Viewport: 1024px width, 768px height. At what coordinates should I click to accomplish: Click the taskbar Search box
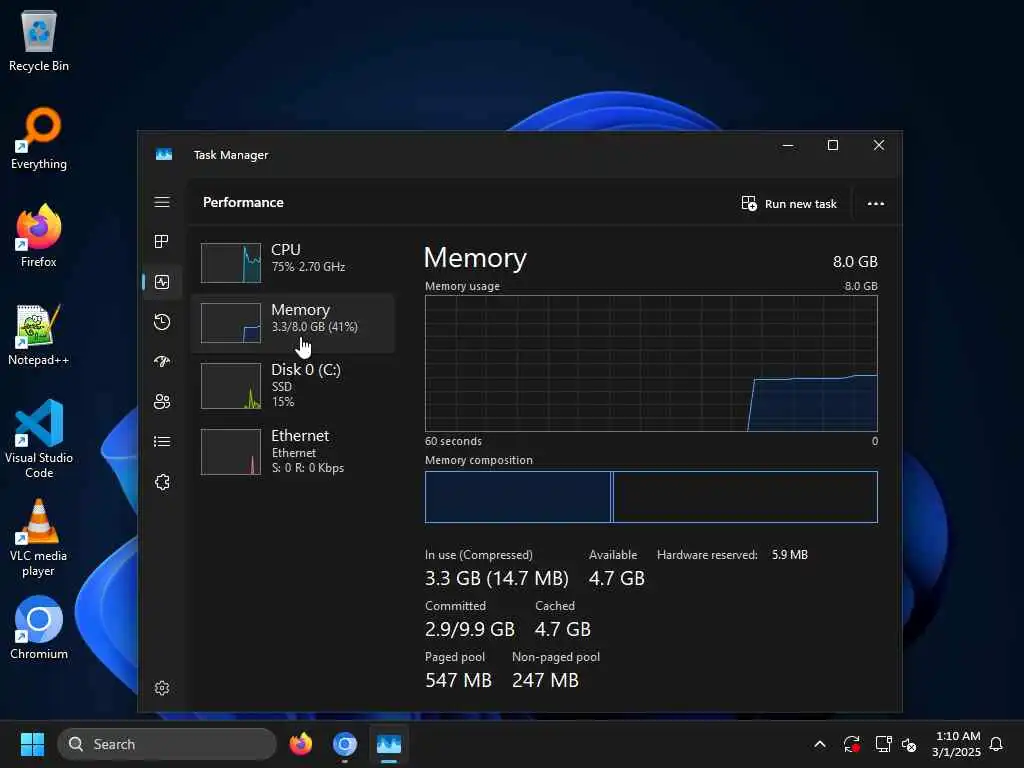pos(167,744)
